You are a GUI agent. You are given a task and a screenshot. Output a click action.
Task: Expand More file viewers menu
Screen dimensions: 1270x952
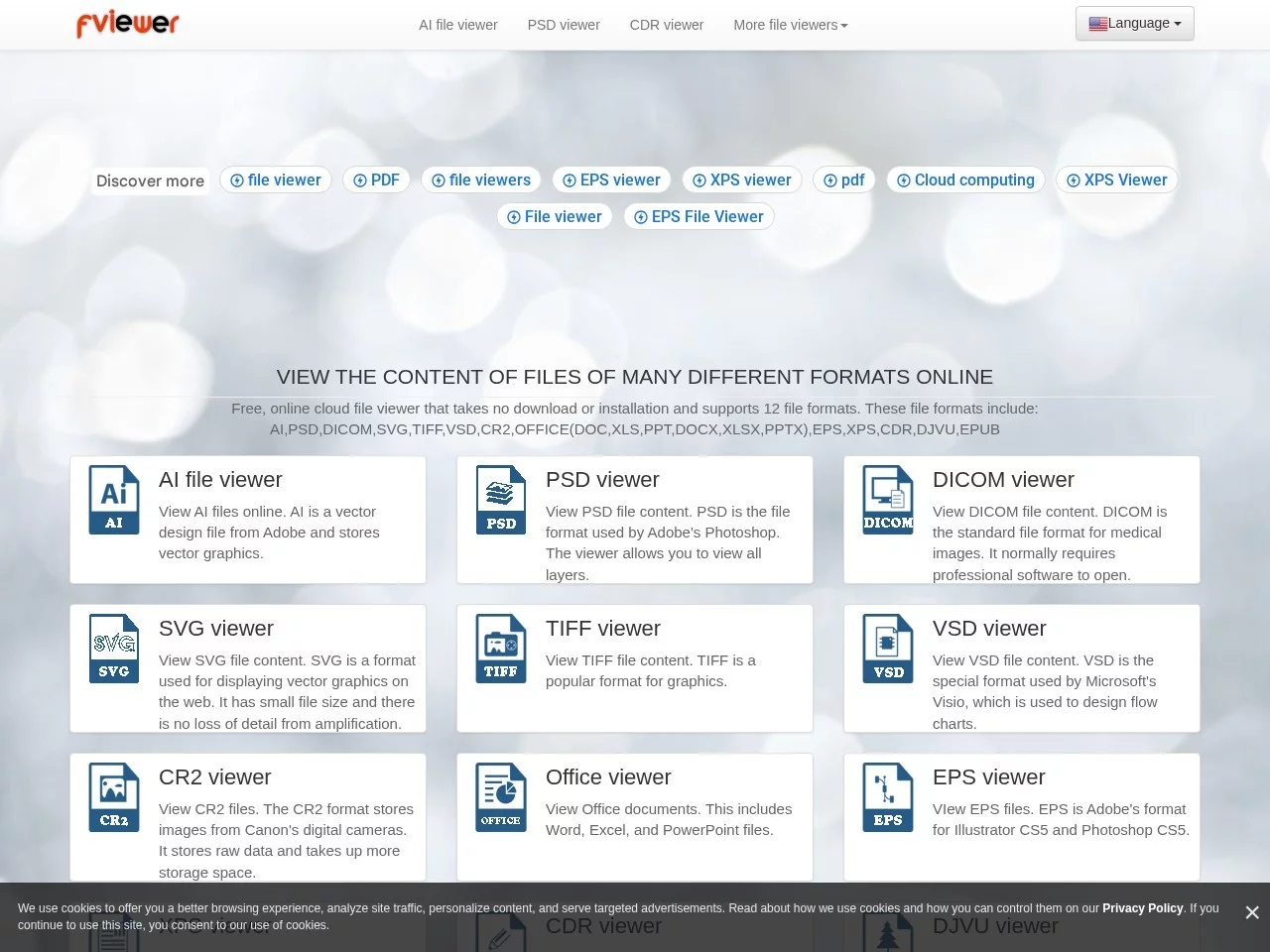(x=790, y=25)
